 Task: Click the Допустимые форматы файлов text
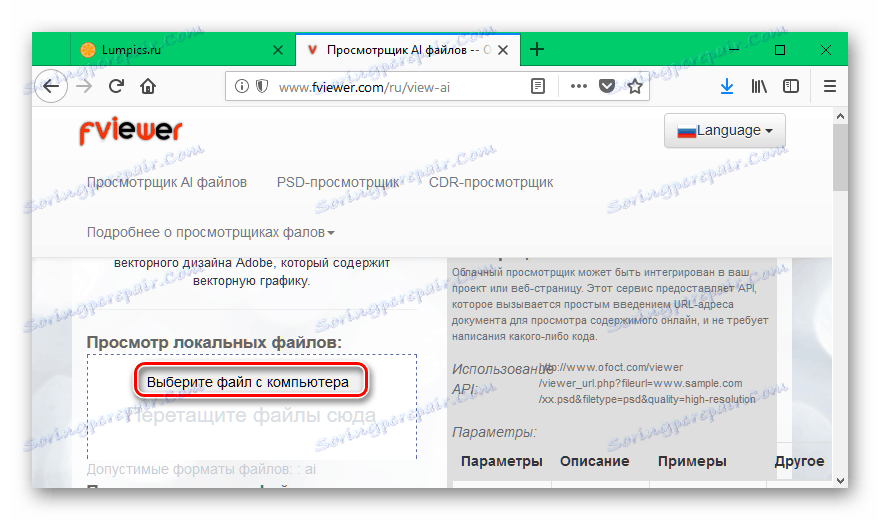201,469
